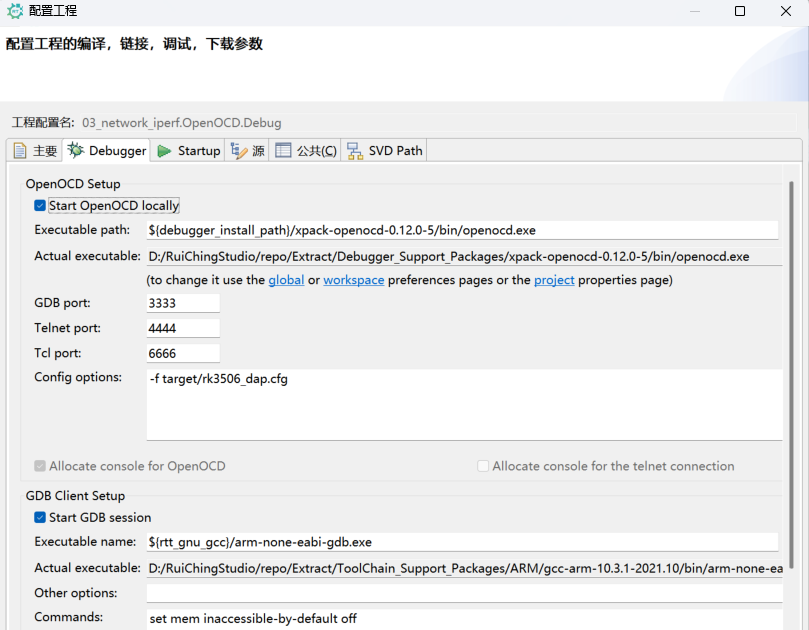The width and height of the screenshot is (809, 630).
Task: Click the GDB port field
Action: (182, 303)
